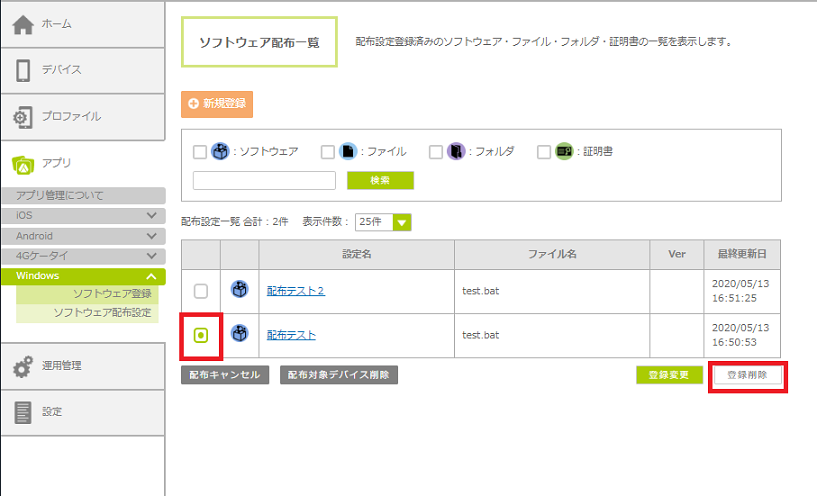Click the green App icon in sidebar

pyautogui.click(x=23, y=163)
